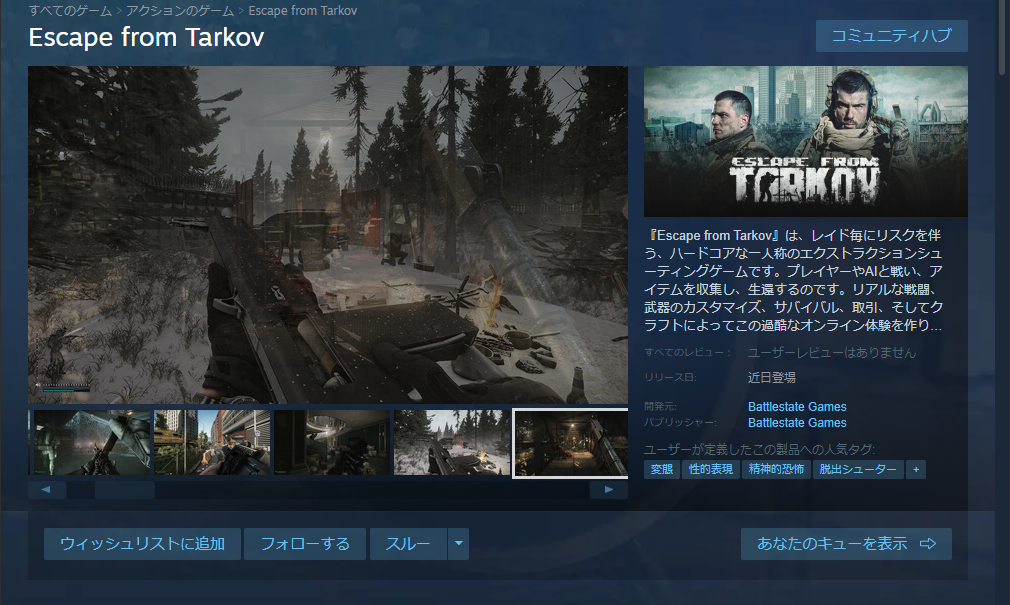Screen dimensions: 1010x605
Task: Open the アクションのゲーム breadcrumb link
Action: 180,10
